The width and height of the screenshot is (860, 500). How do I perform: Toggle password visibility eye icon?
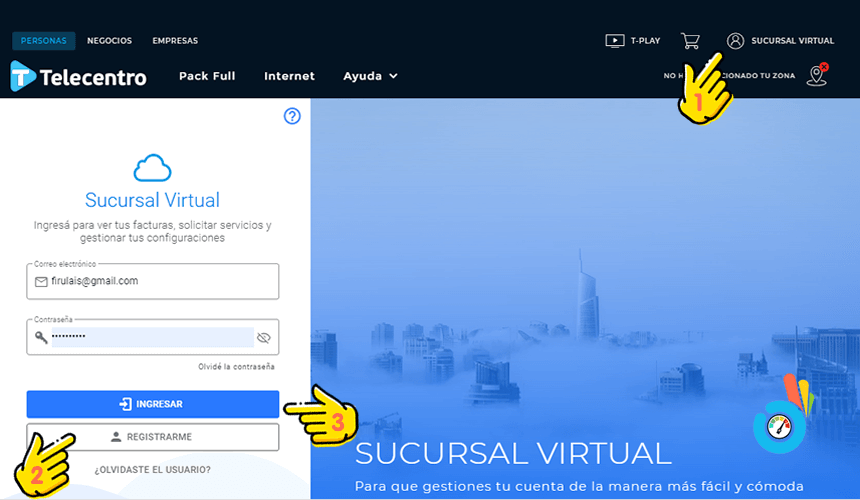click(x=264, y=337)
